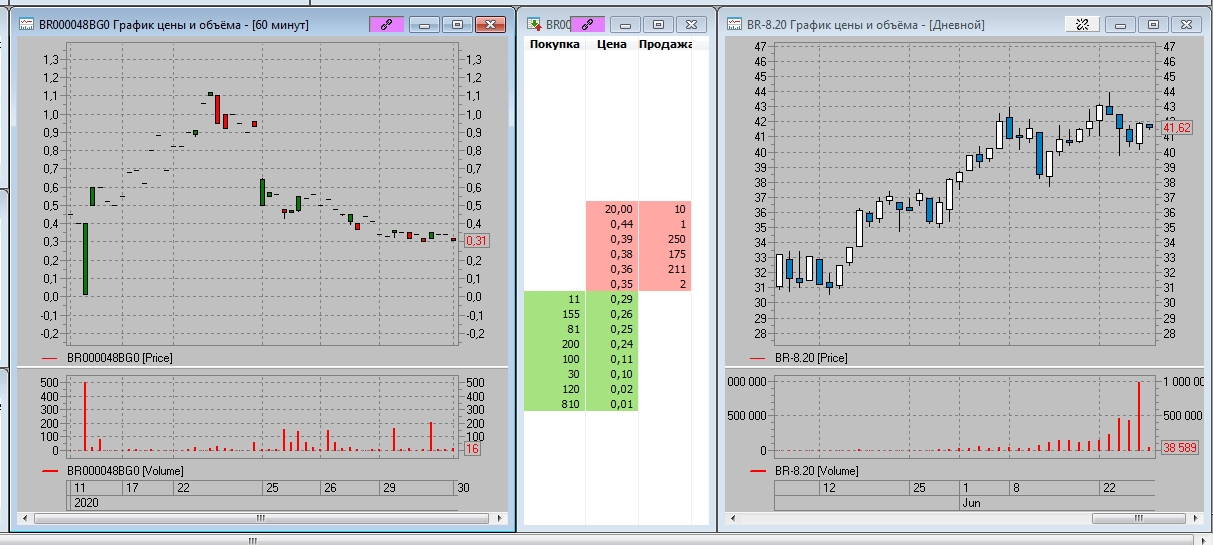Image resolution: width=1213 pixels, height=545 pixels.
Task: Open the window menu icon of BR-8.20 chart
Action: [733, 24]
